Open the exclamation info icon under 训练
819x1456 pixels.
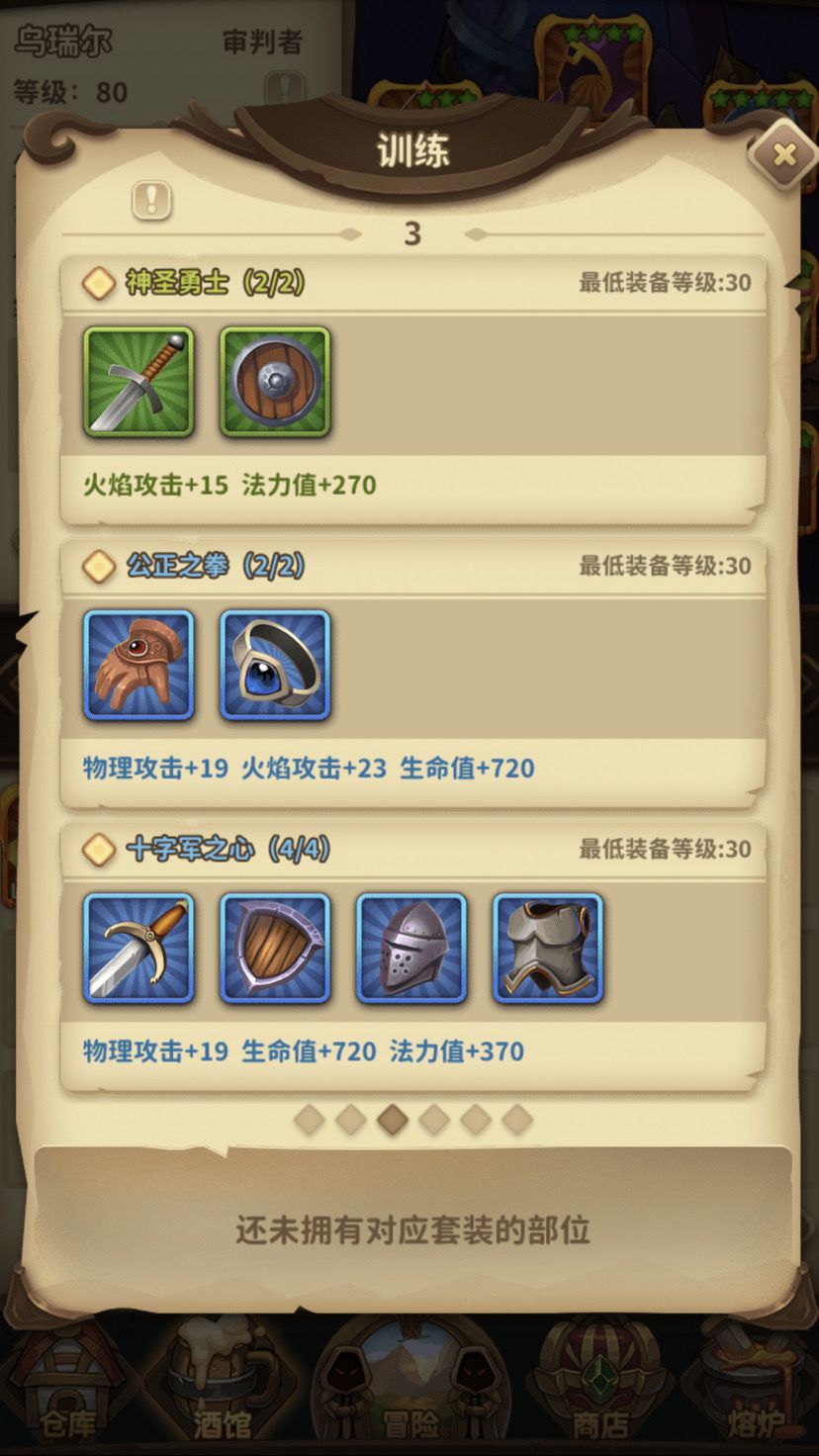[151, 201]
